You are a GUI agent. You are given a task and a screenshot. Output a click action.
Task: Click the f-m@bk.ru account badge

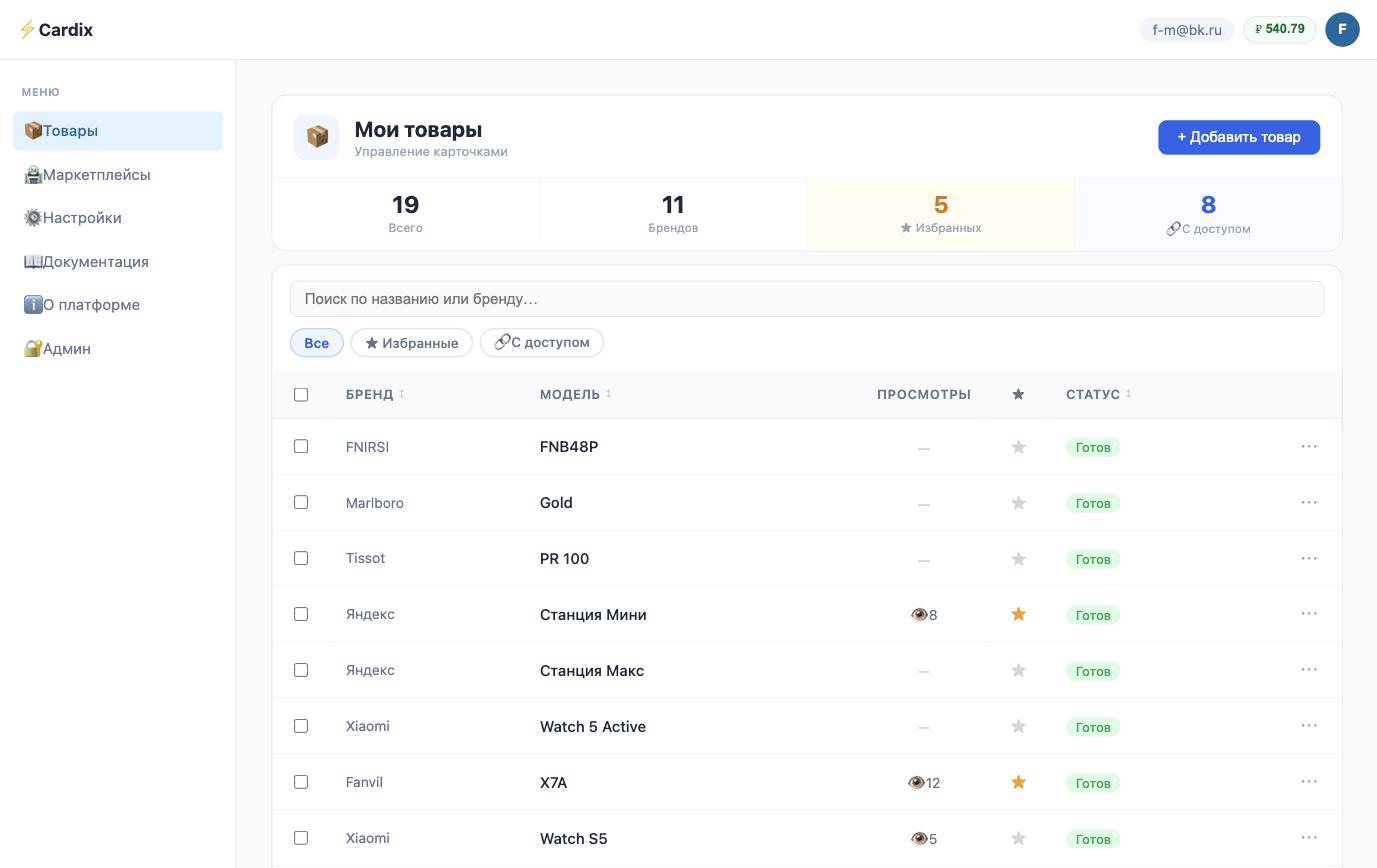[x=1187, y=30]
